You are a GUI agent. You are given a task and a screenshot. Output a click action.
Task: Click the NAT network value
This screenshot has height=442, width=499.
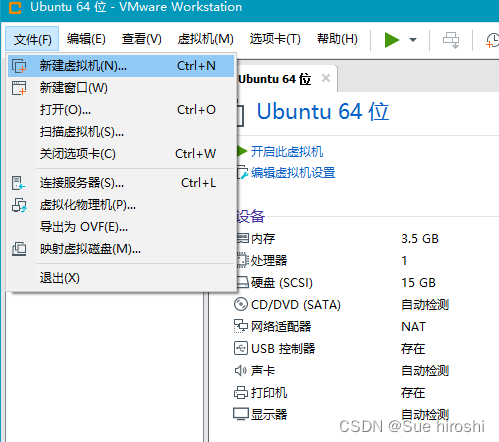[x=413, y=327]
